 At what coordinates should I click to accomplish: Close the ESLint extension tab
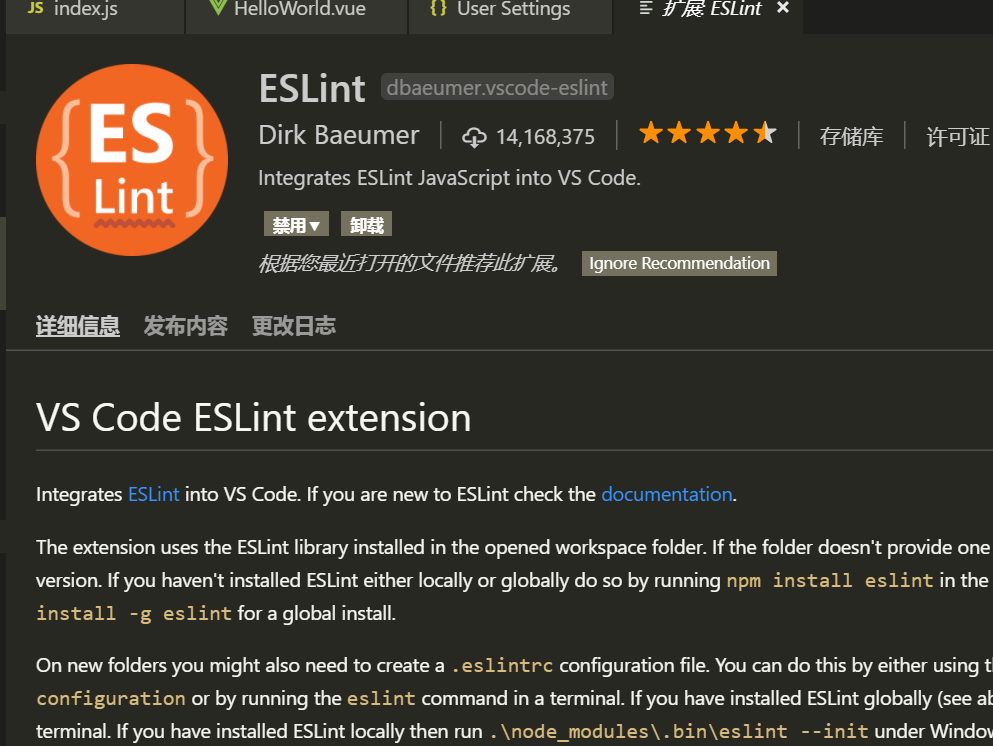(783, 8)
